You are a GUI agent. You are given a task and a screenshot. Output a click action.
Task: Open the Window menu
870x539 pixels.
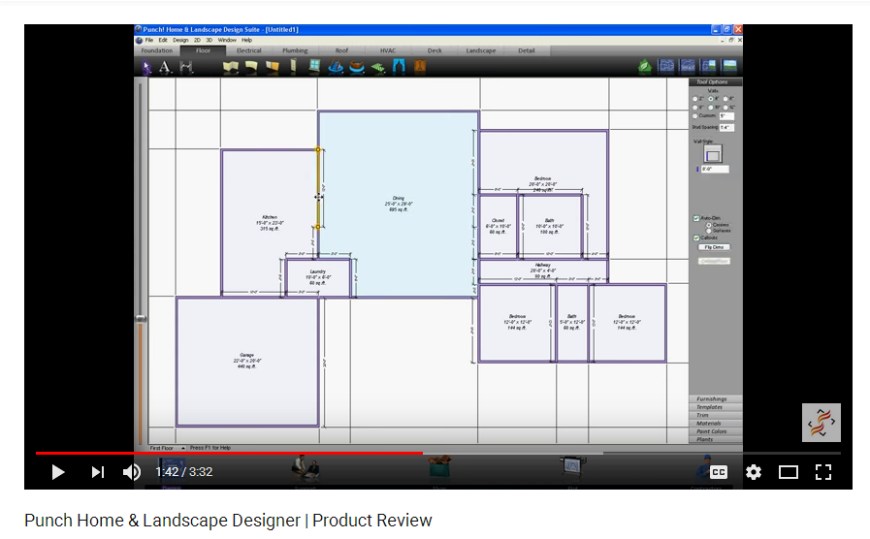tap(227, 40)
